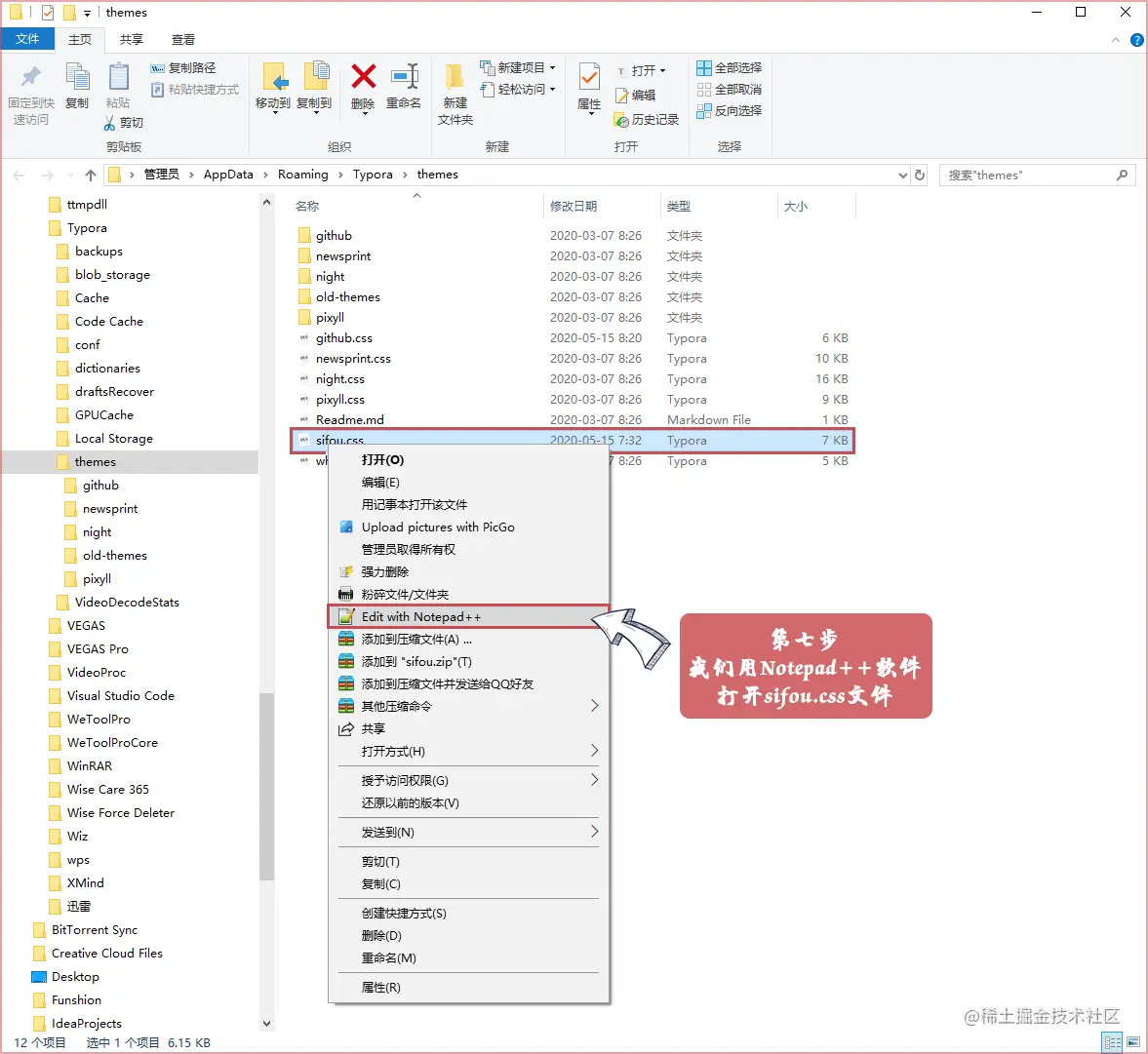Click the blue help question mark icon
Image resolution: width=1148 pixels, height=1054 pixels.
click(x=1139, y=39)
